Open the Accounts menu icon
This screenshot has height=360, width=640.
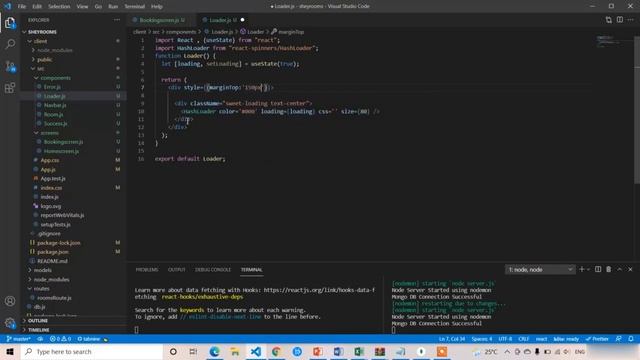pos(10,301)
